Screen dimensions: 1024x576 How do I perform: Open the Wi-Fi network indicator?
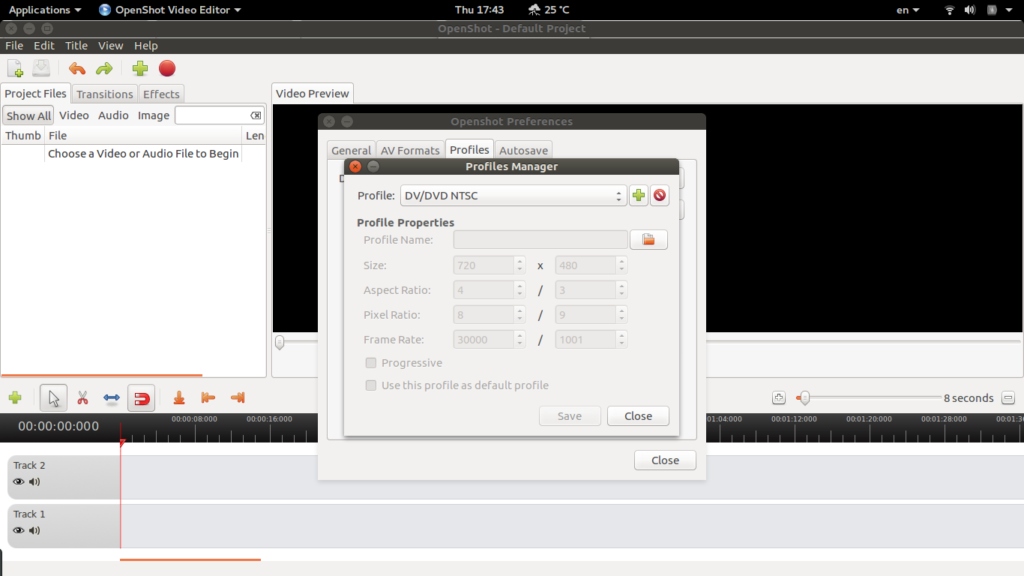950,10
